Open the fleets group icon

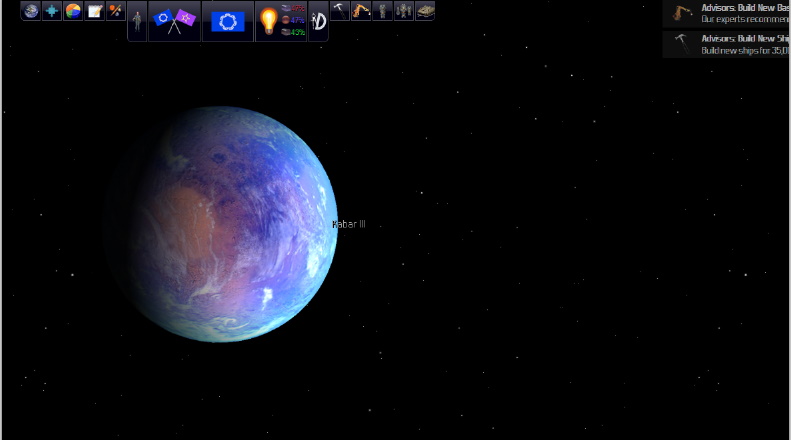pos(404,11)
